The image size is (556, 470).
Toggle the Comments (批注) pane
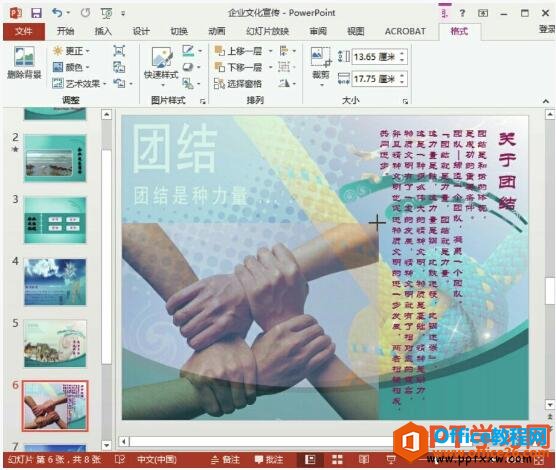(x=269, y=460)
